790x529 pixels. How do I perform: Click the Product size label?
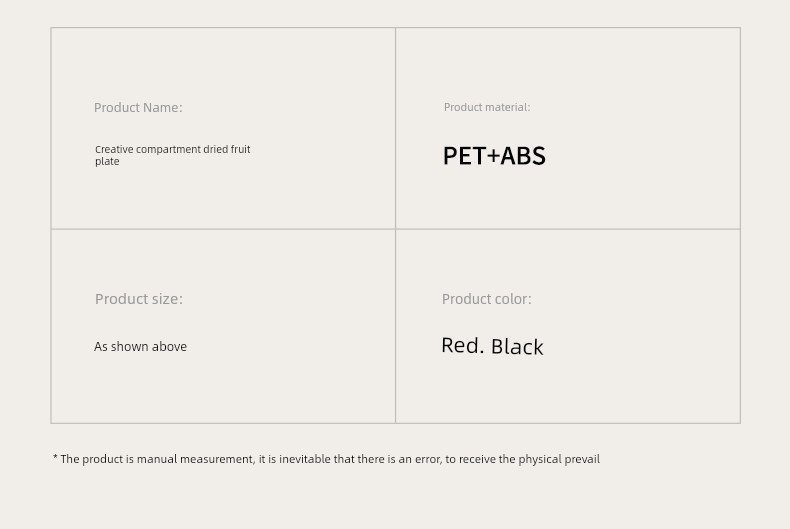click(x=139, y=299)
